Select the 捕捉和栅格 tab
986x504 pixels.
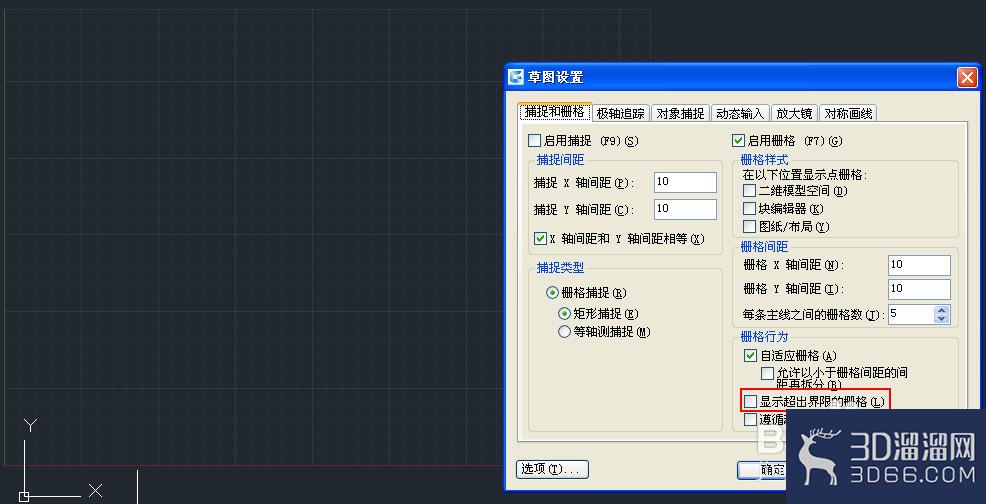point(555,113)
